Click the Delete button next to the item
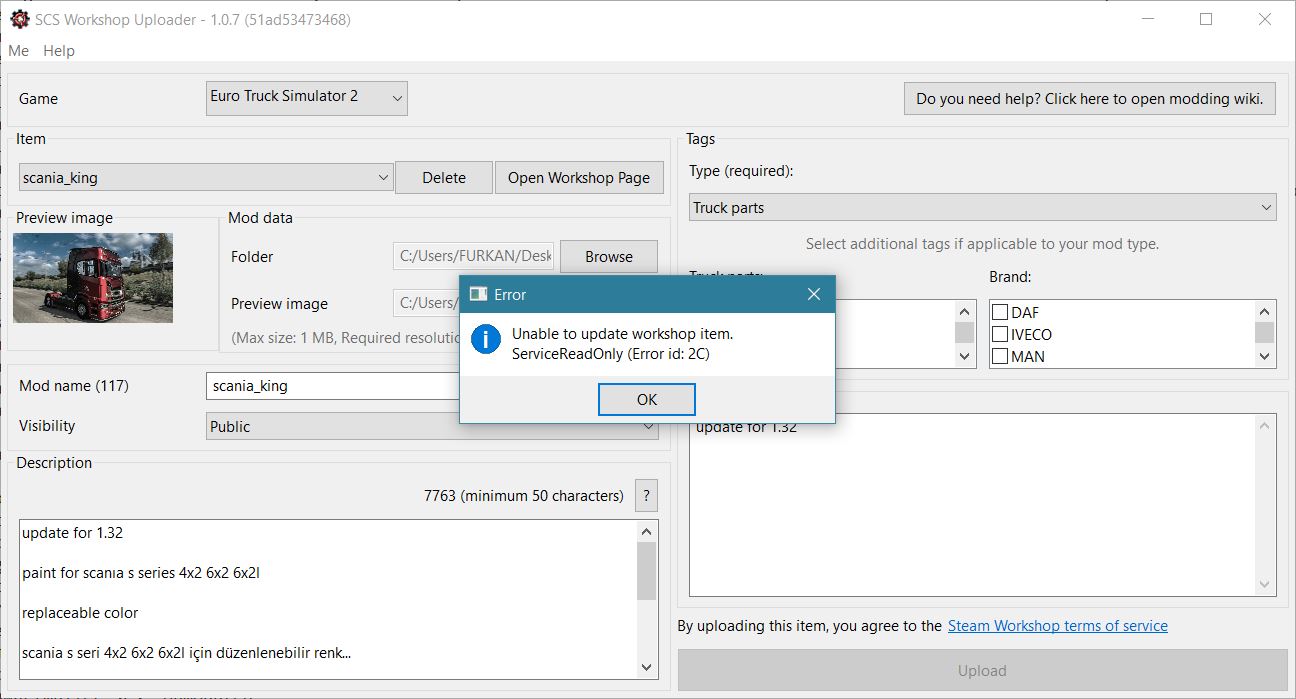The height and width of the screenshot is (699, 1296). (x=443, y=177)
